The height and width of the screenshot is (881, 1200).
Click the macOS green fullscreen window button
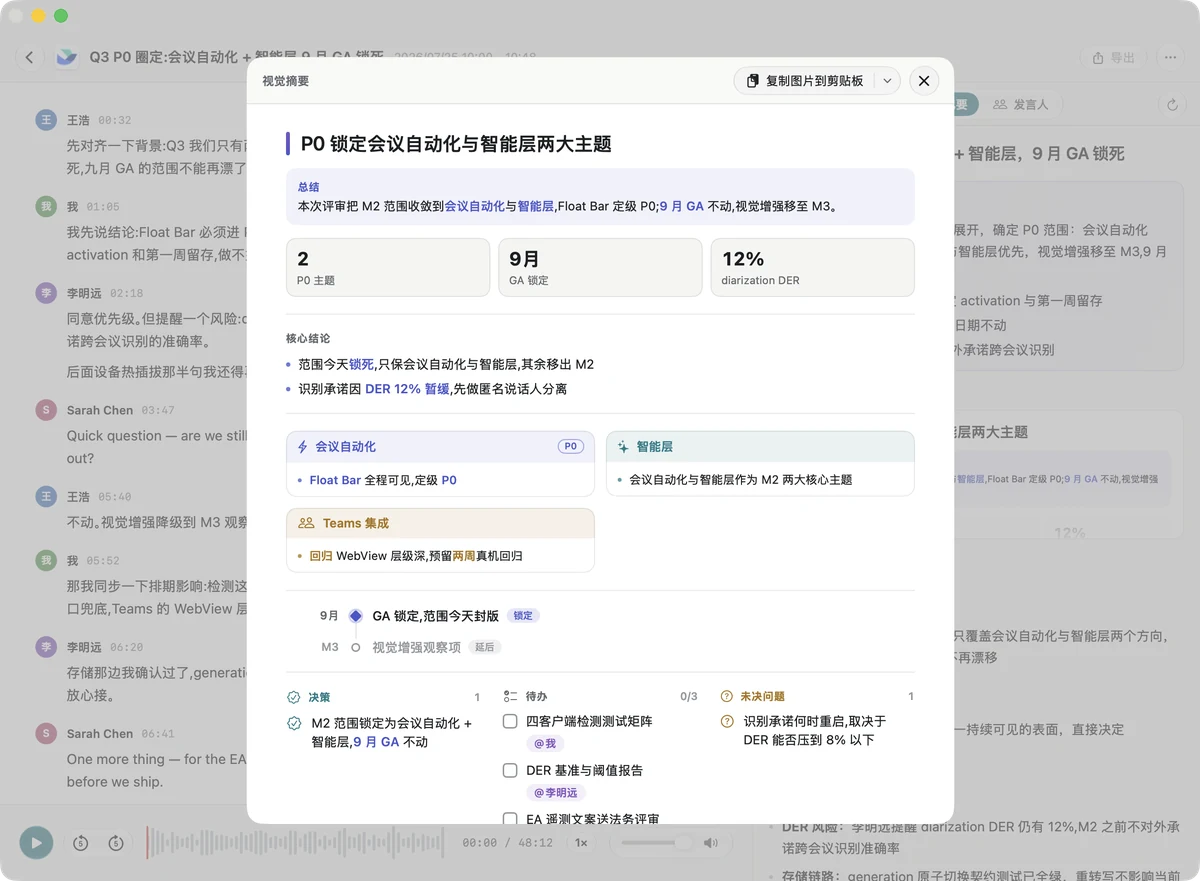pos(61,16)
